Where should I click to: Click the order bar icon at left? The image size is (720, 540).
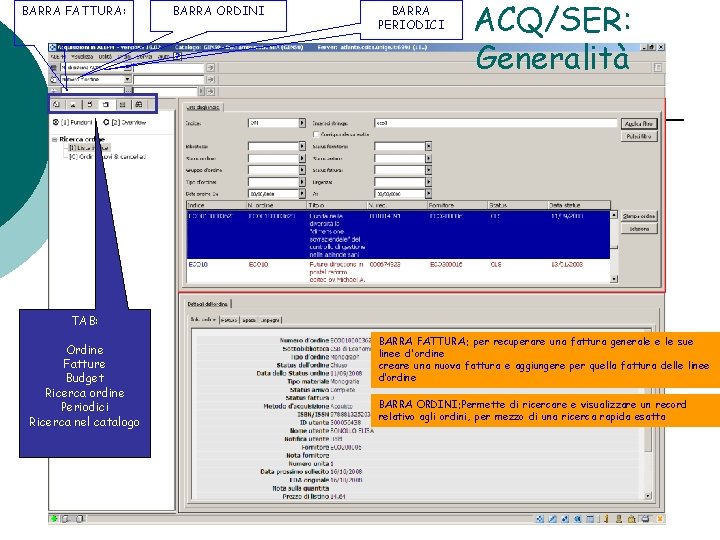click(x=53, y=79)
